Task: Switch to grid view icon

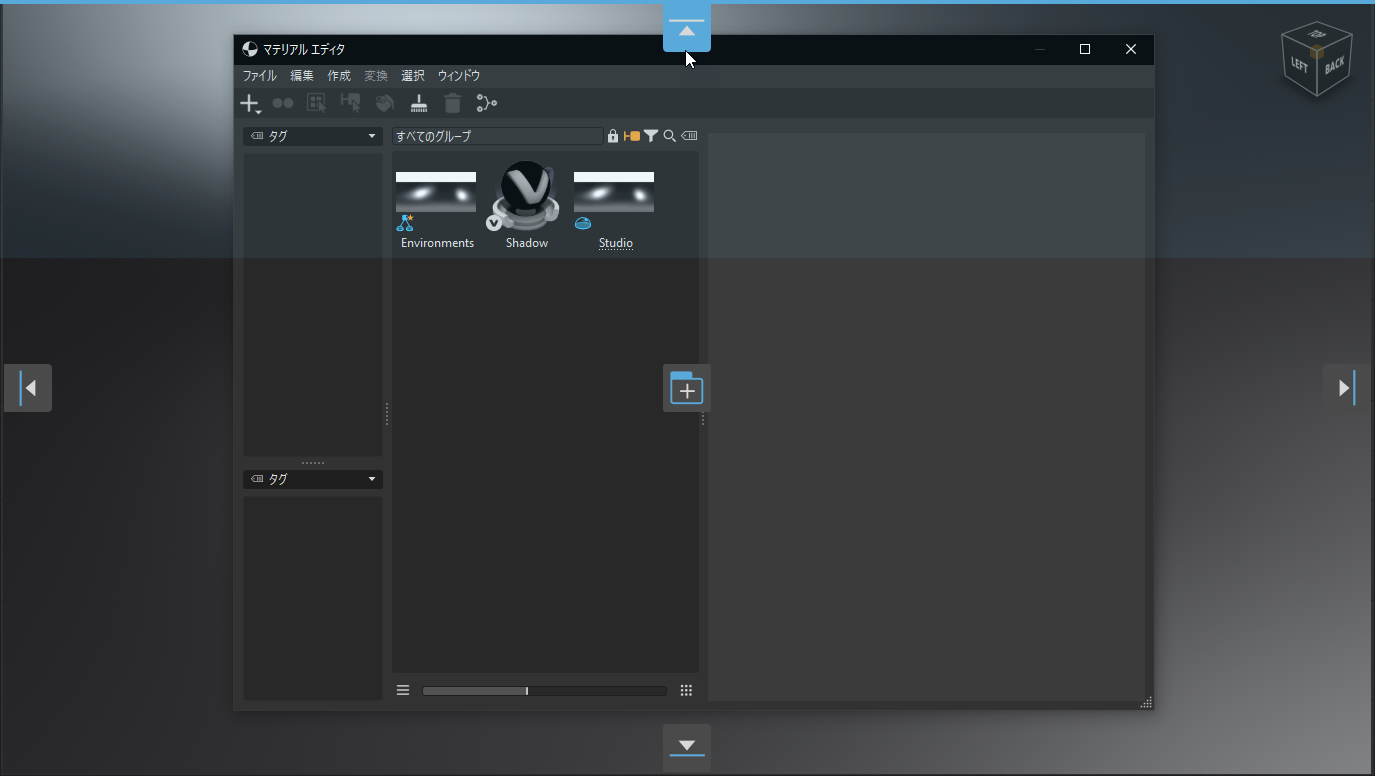Action: click(686, 690)
